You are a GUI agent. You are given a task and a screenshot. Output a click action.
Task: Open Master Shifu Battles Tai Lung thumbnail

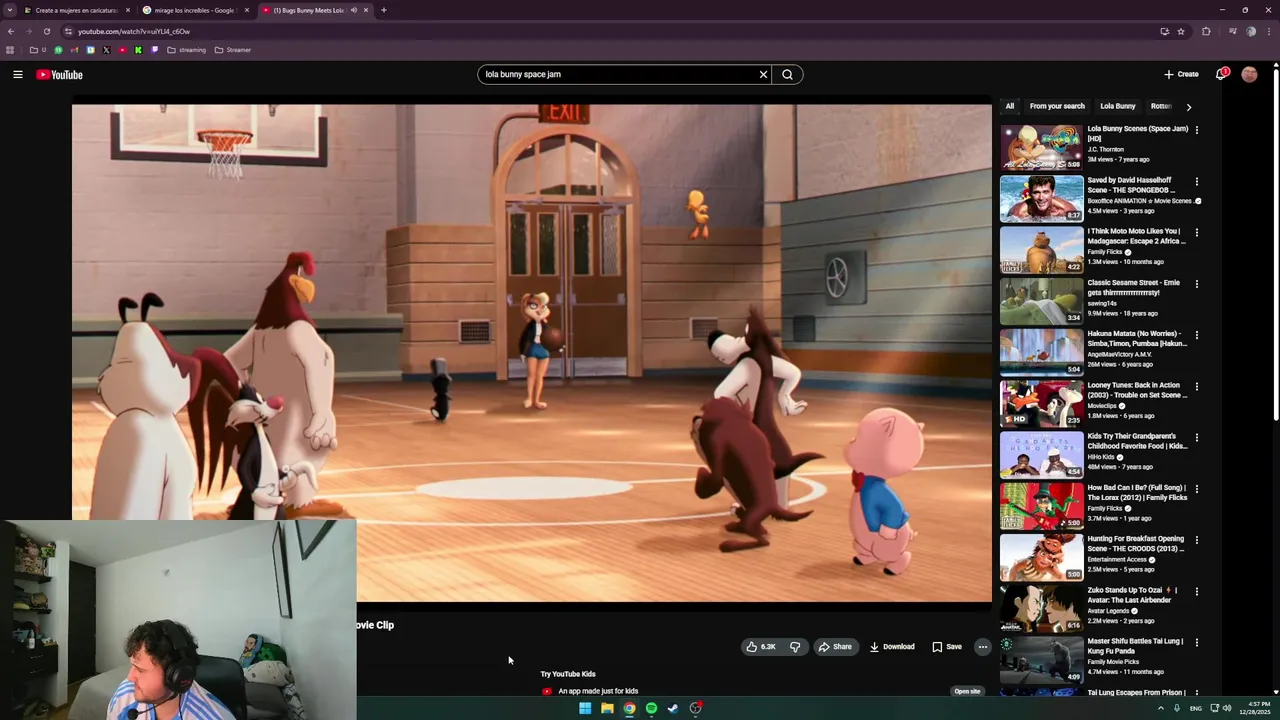point(1041,659)
